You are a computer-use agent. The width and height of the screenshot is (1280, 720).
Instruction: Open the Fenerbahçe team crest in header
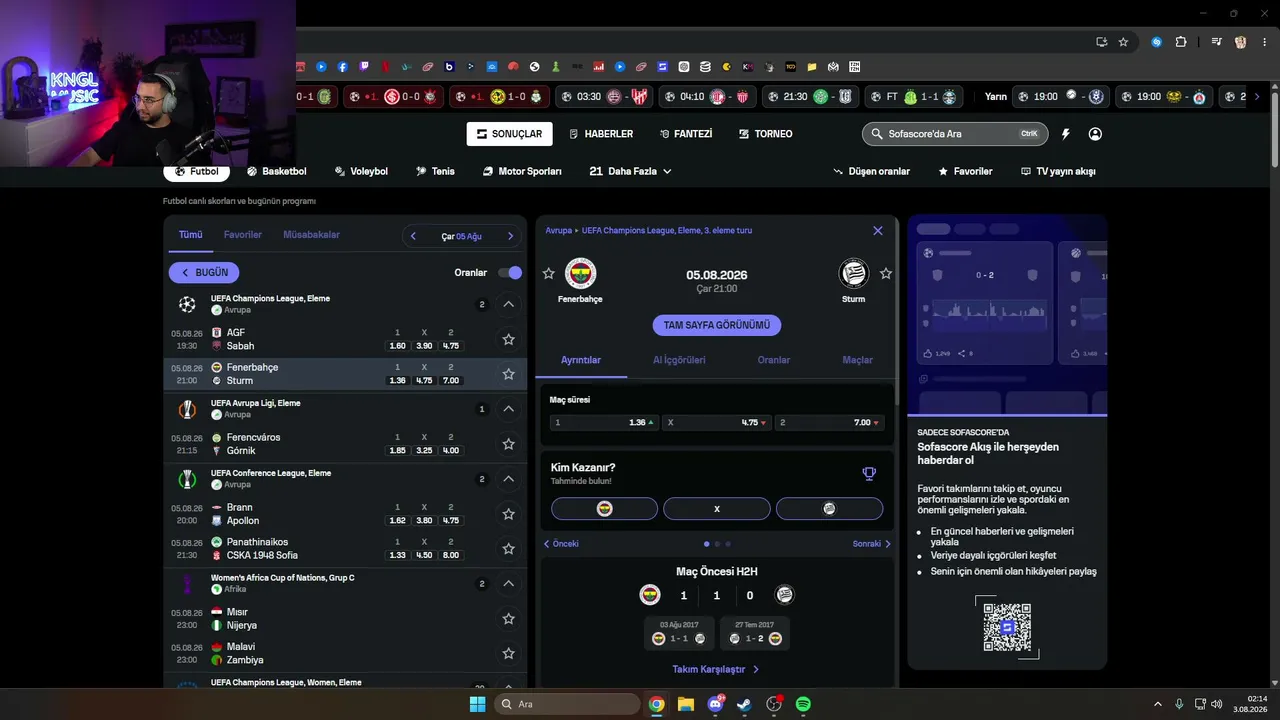[580, 273]
